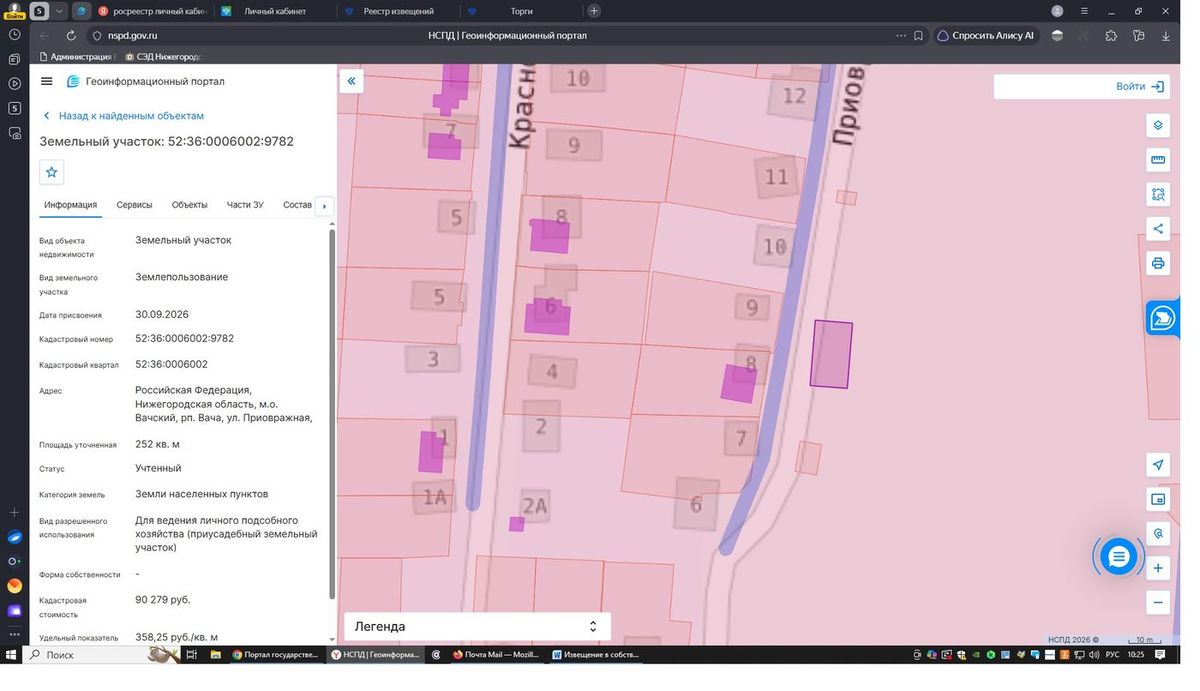Open browser downloads
The width and height of the screenshot is (1200, 691).
tap(1166, 36)
